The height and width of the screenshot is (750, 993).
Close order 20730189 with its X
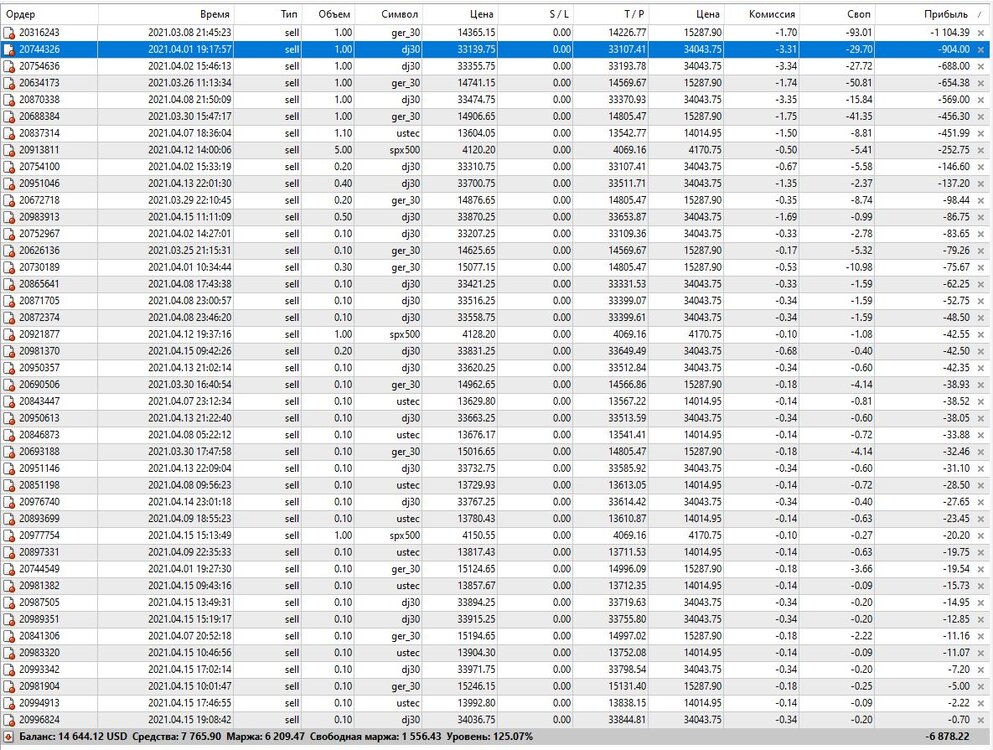[x=981, y=268]
